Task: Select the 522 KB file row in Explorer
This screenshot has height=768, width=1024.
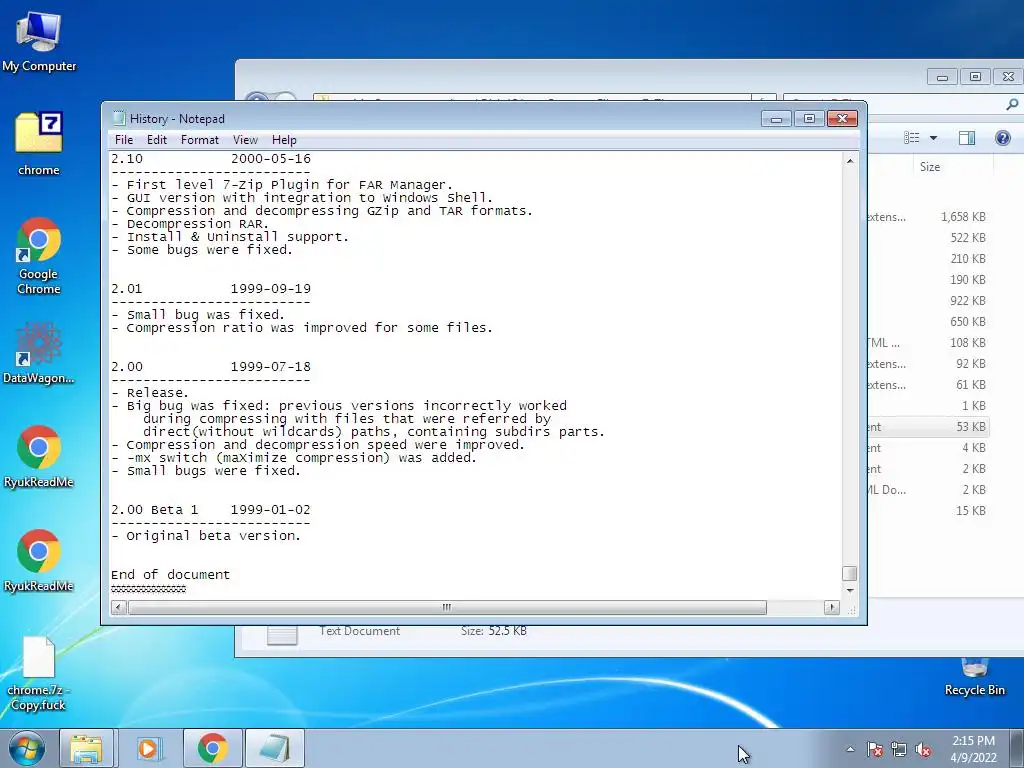Action: coord(929,238)
